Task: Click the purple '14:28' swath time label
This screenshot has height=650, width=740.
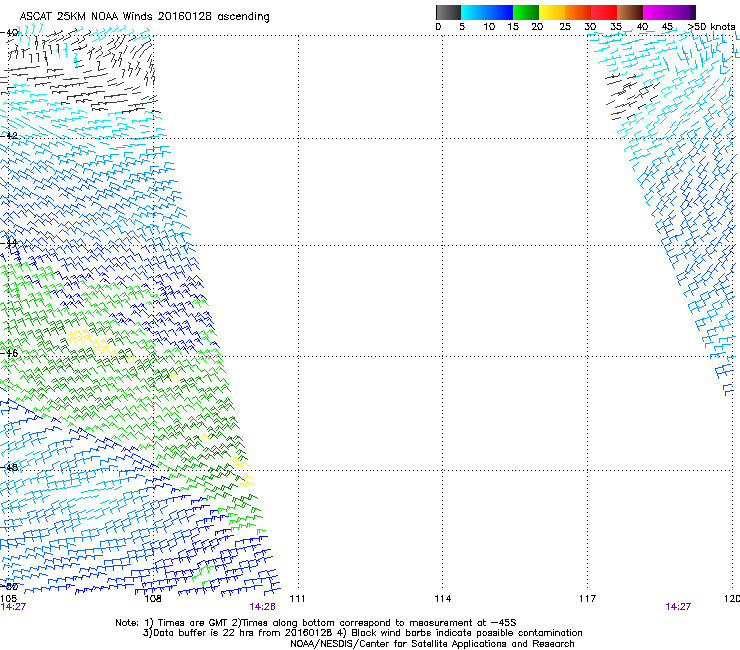Action: (x=262, y=607)
